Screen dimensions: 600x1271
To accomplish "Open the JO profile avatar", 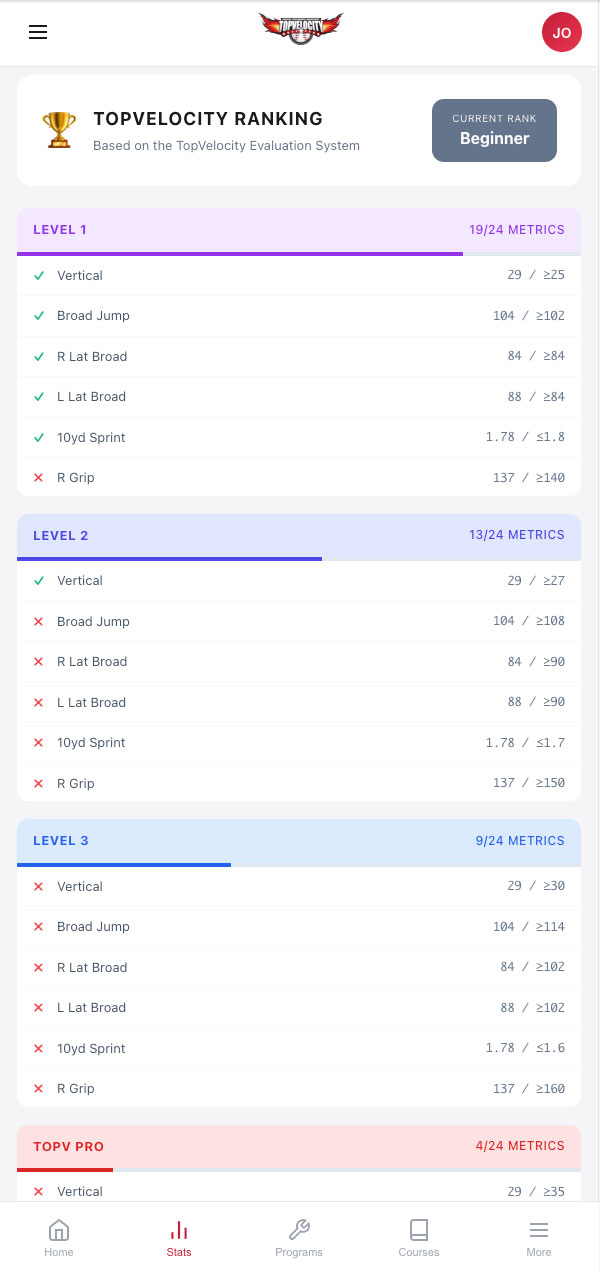I will [x=561, y=32].
